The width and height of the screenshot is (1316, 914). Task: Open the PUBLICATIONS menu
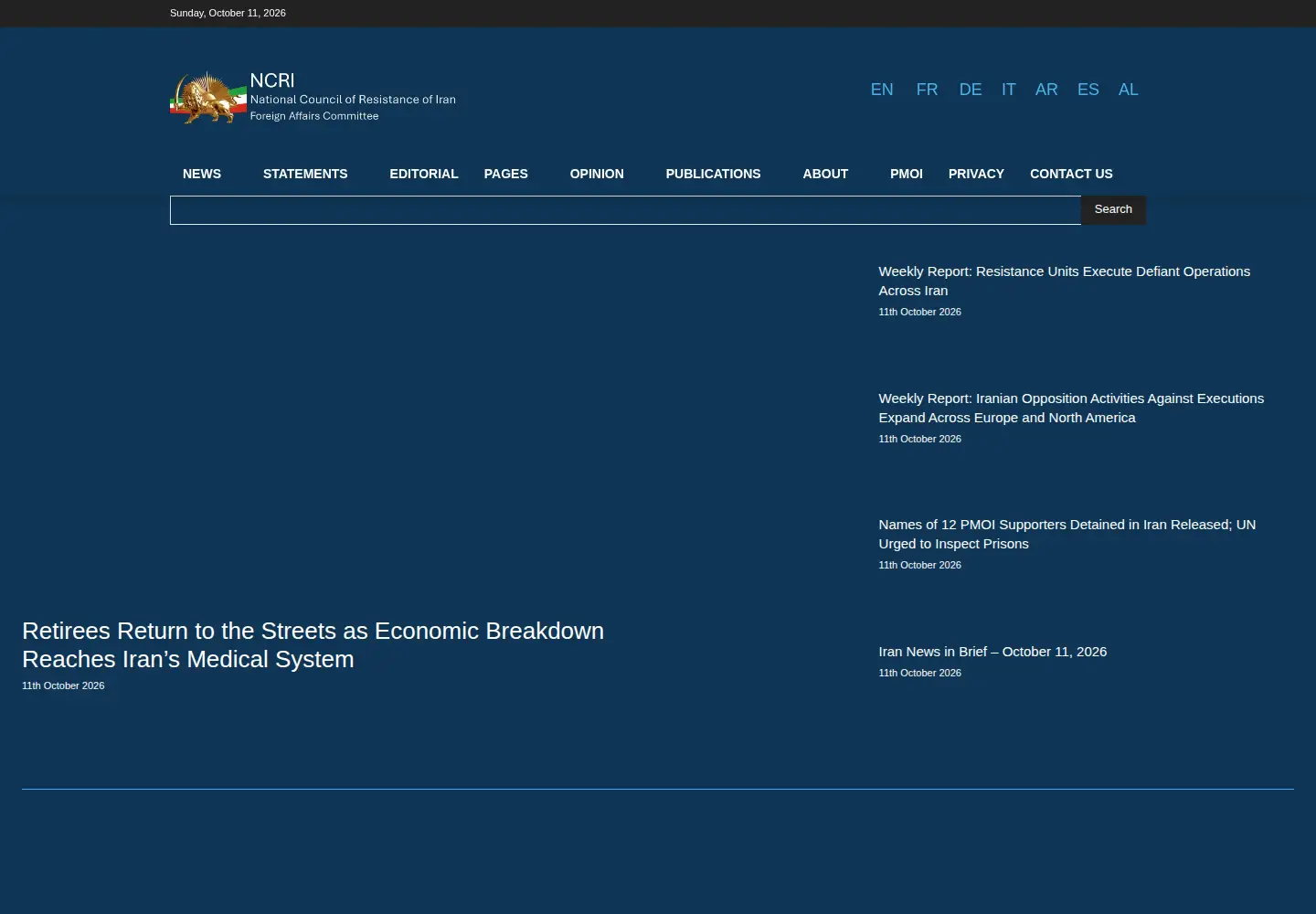[713, 174]
